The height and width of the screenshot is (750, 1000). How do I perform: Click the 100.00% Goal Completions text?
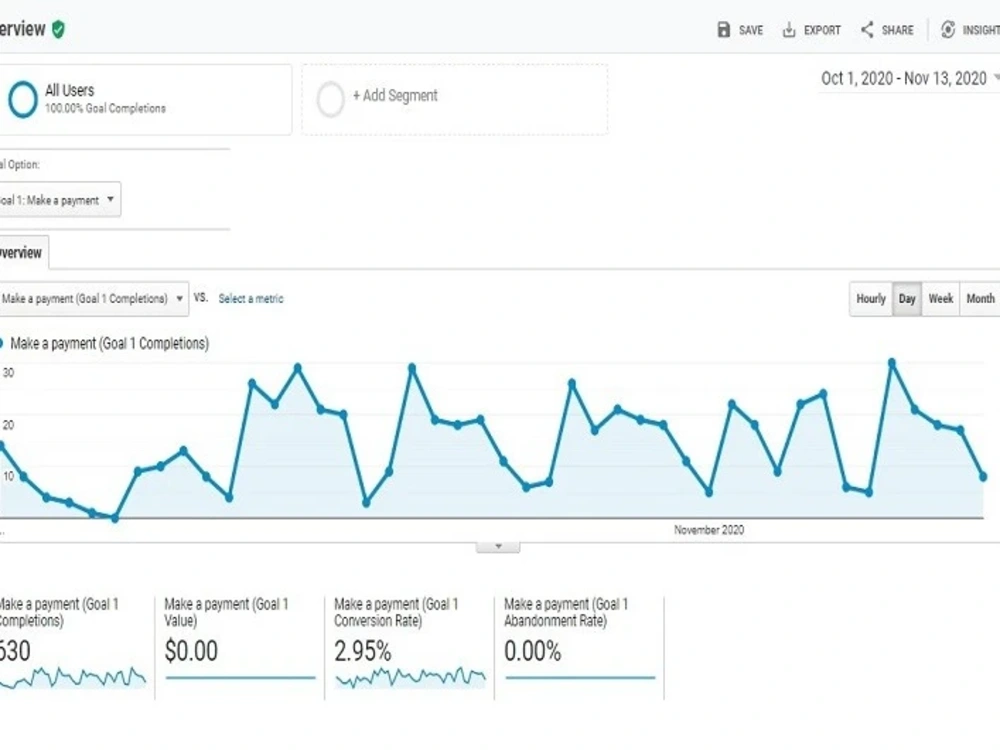[105, 108]
